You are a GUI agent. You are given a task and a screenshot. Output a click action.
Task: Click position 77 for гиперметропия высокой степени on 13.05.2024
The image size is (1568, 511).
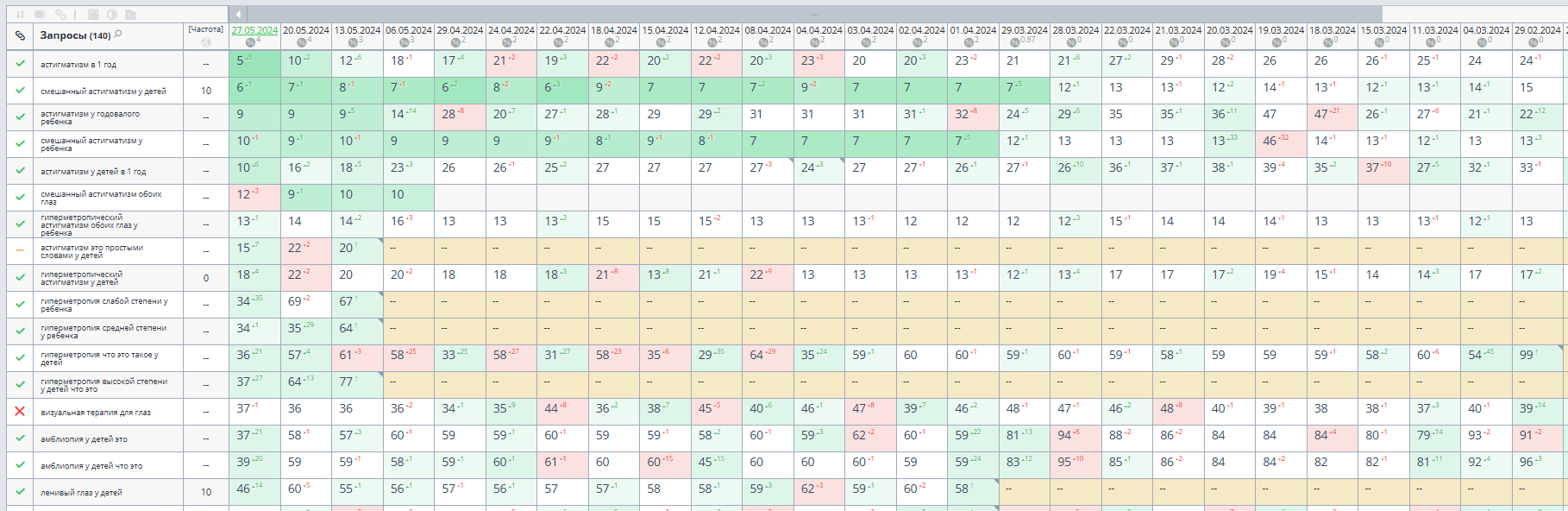[x=346, y=382]
